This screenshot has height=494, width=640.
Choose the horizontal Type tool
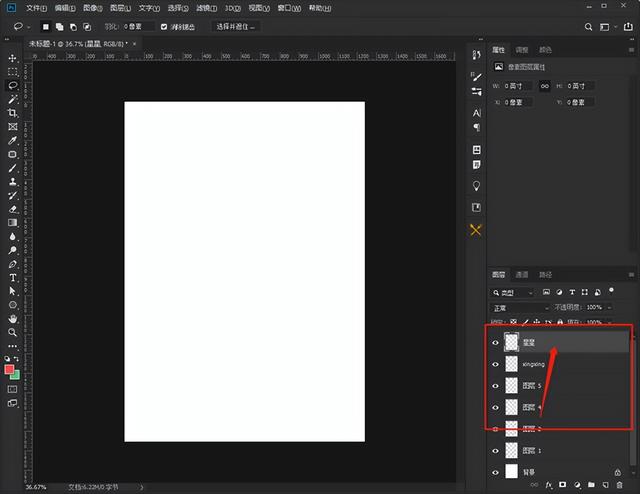[x=12, y=277]
